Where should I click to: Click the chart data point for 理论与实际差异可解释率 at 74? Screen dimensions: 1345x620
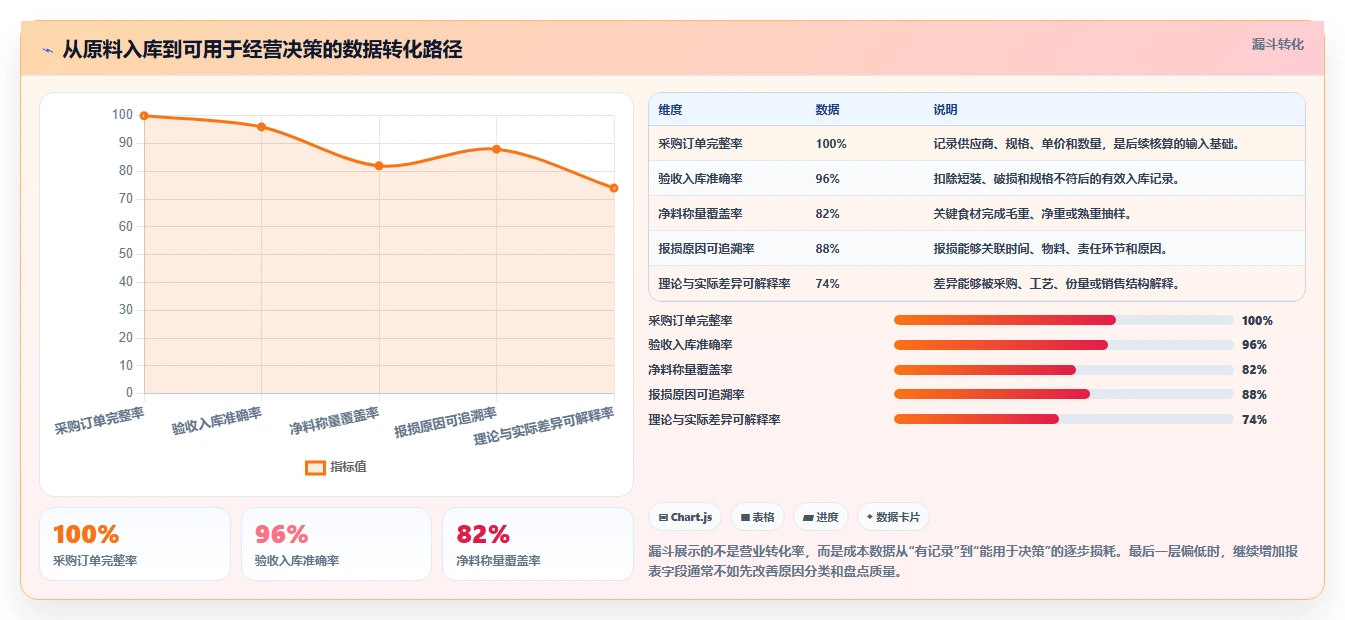pyautogui.click(x=614, y=188)
